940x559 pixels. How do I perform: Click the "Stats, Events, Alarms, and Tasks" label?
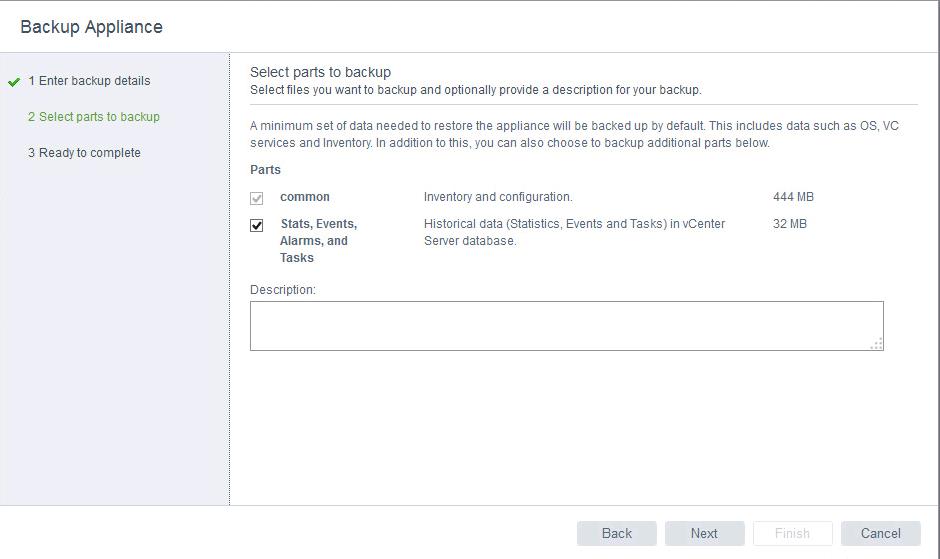318,240
